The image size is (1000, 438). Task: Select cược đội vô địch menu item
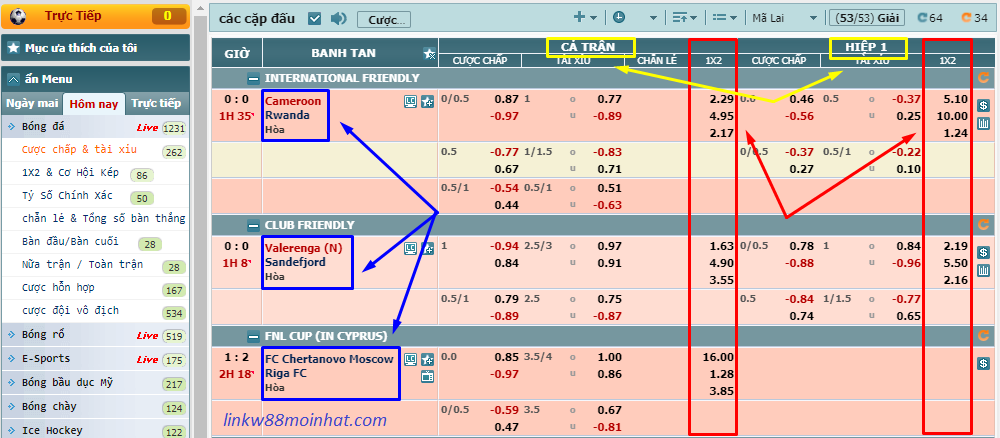[70, 311]
